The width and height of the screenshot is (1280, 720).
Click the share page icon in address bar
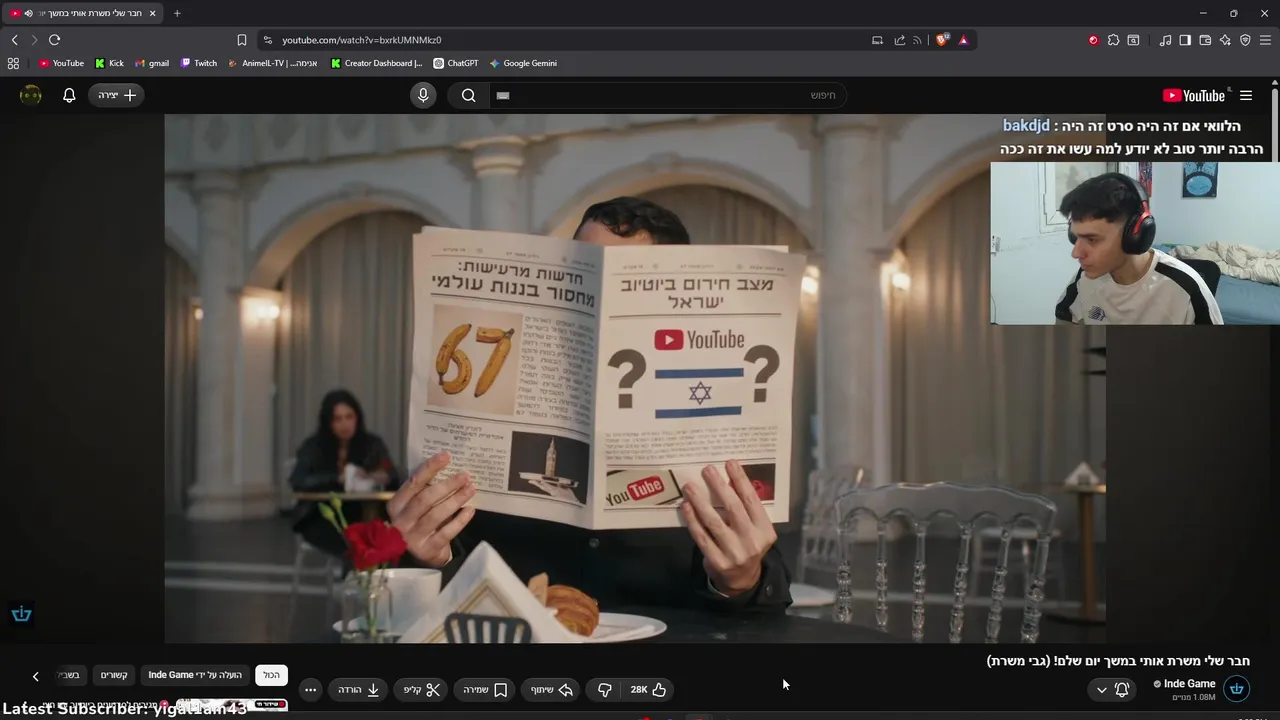pyautogui.click(x=899, y=40)
